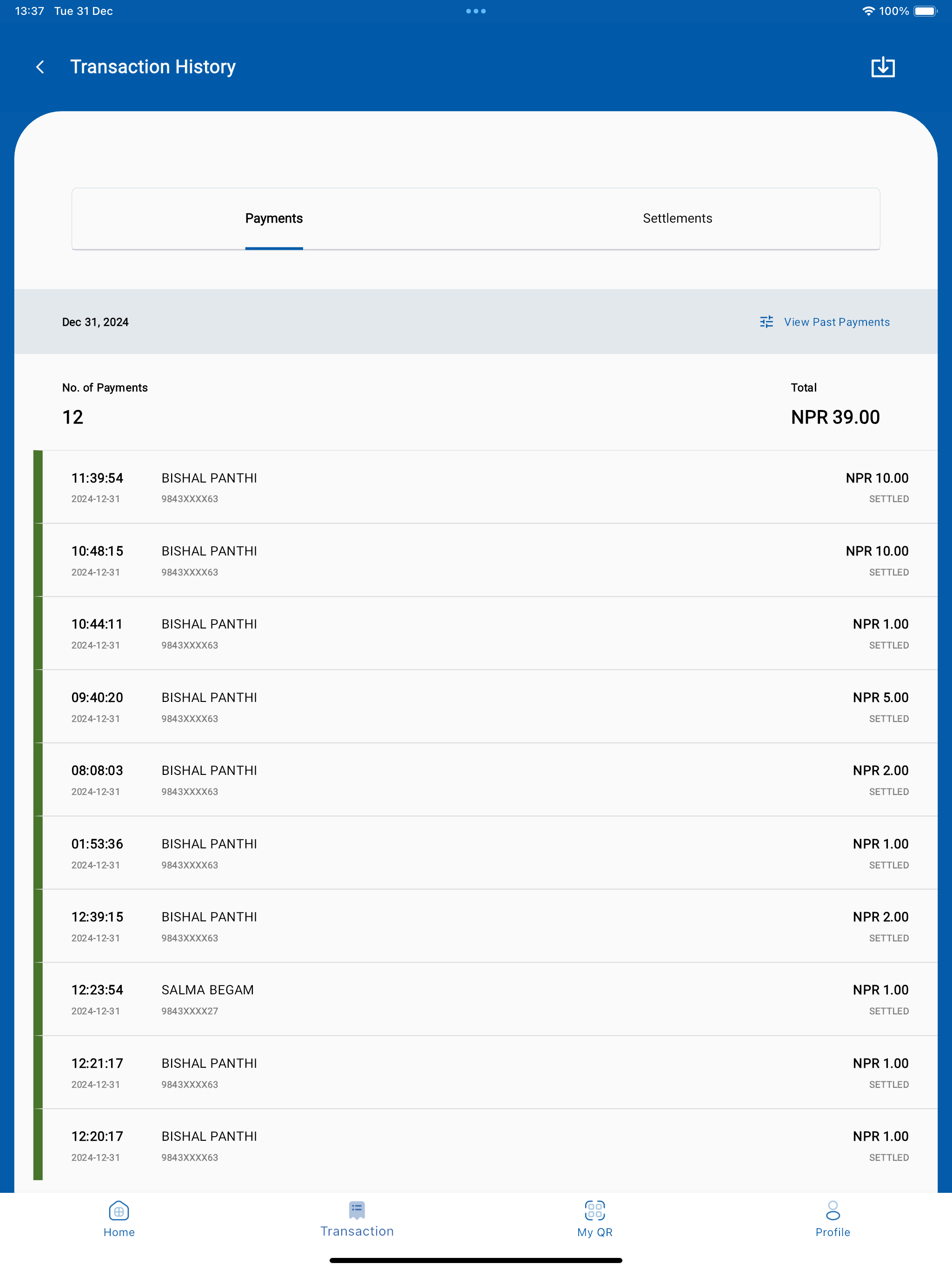Open the Profile icon
This screenshot has height=1270, width=952.
point(833,1210)
